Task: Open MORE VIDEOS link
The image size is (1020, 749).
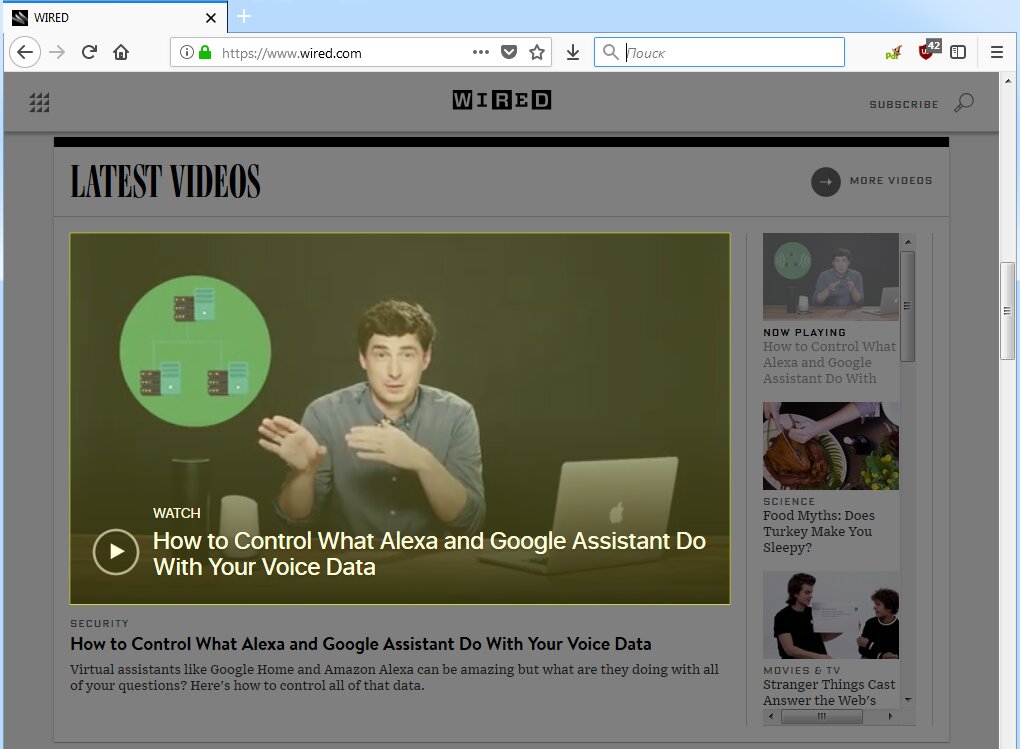Action: coord(891,180)
